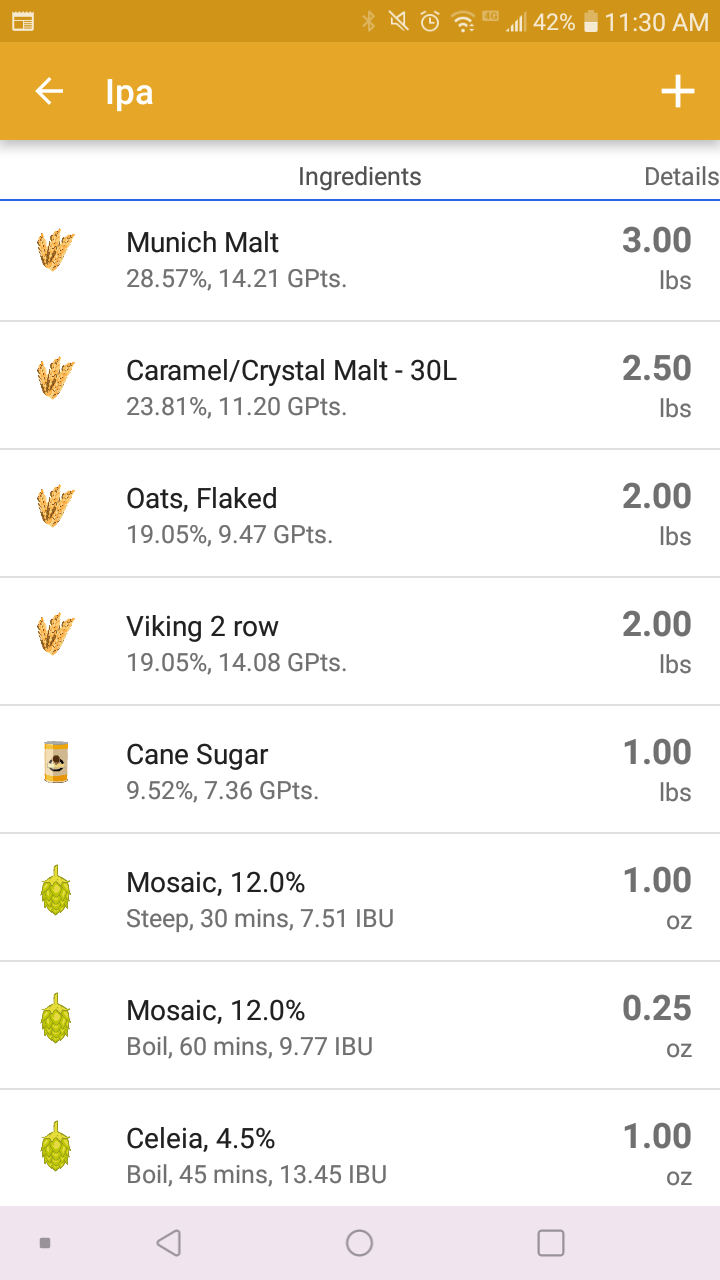Tap the grain icon next to Munich Malt
720x1280 pixels.
tap(55, 250)
